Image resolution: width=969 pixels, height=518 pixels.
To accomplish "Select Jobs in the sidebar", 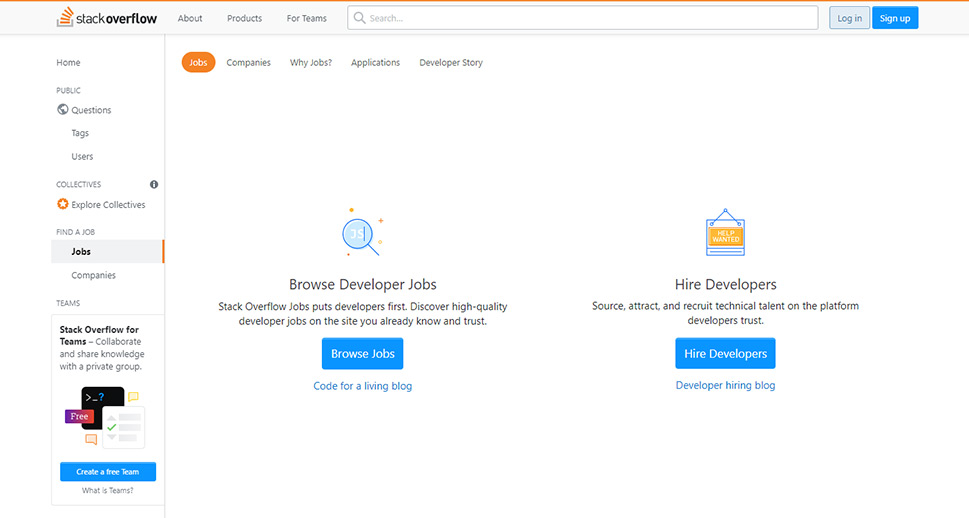I will click(107, 252).
